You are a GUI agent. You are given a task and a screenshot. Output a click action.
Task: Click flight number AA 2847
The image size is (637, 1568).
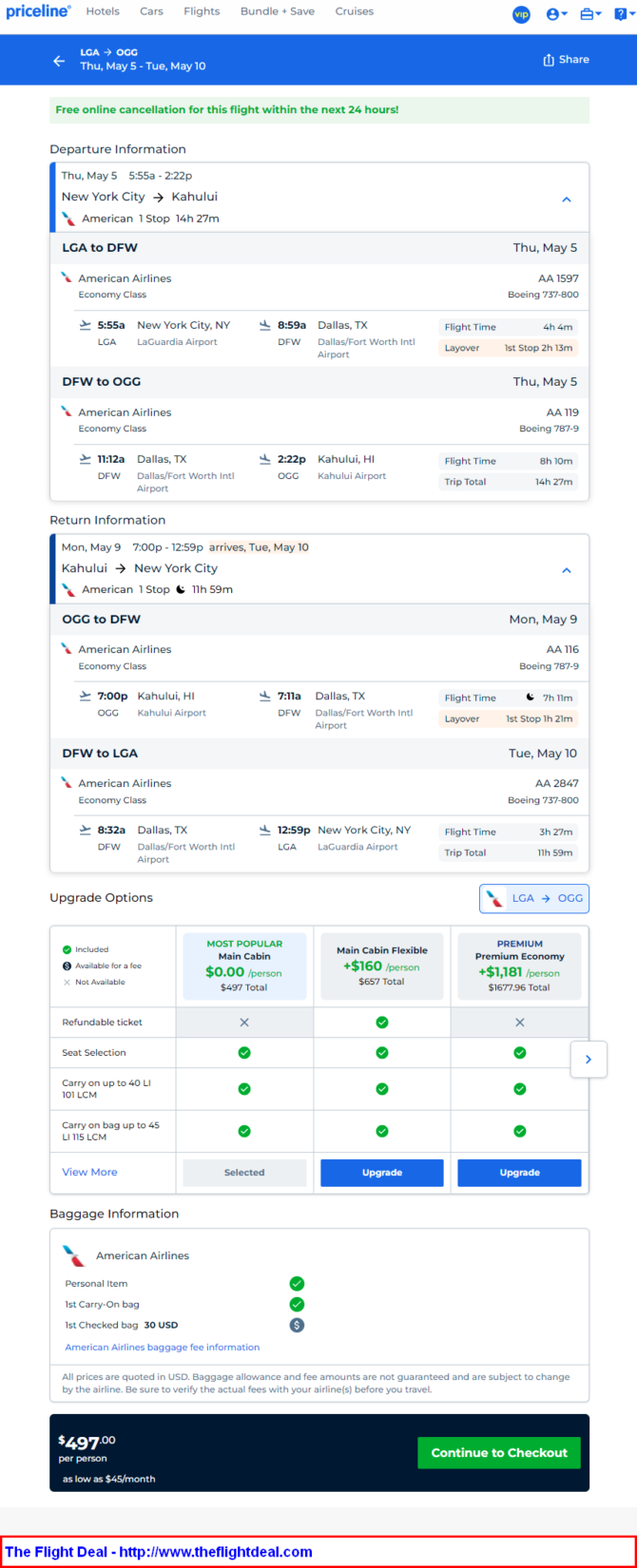(557, 784)
